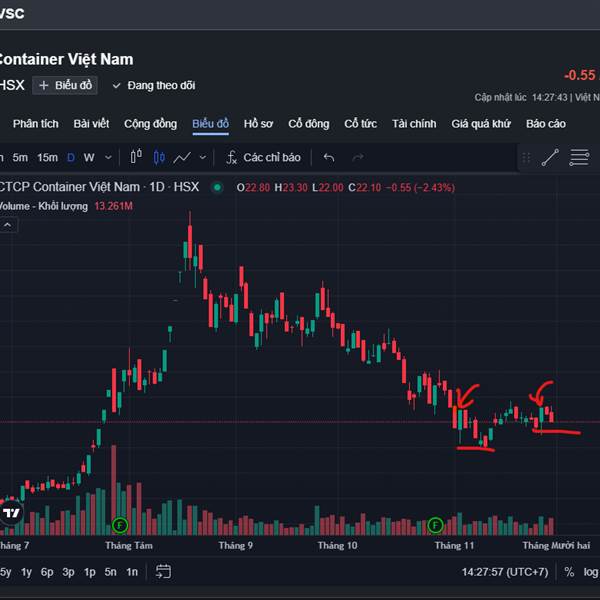Click the 14:27:57 (UTC+7) timezone label

pyautogui.click(x=505, y=572)
